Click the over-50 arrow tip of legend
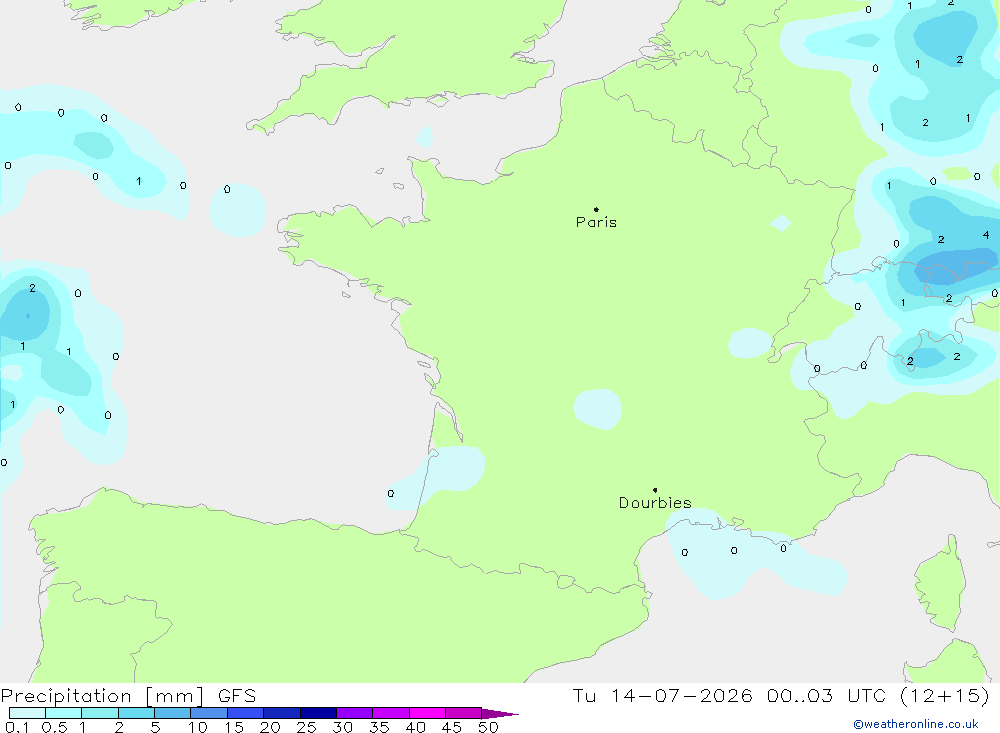1000x733 pixels. [500, 714]
